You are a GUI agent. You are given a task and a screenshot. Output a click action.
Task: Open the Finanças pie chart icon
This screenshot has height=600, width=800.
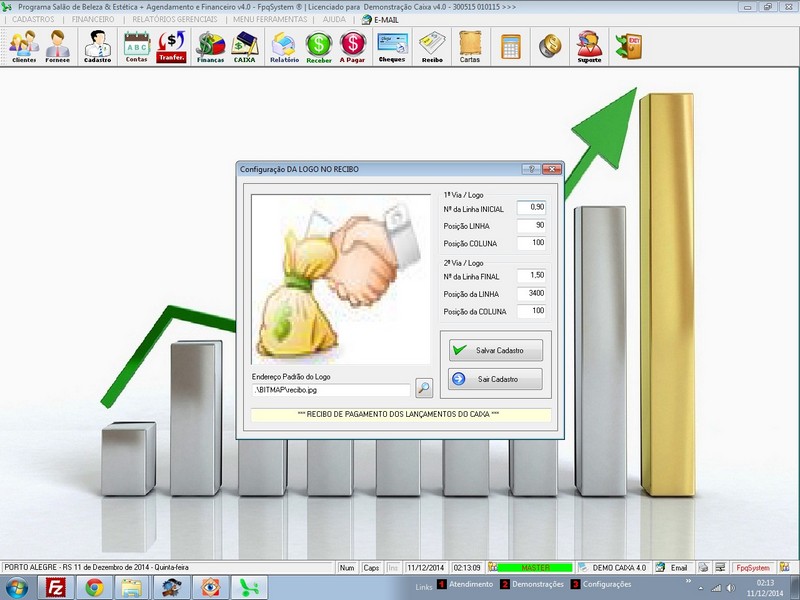(x=210, y=46)
